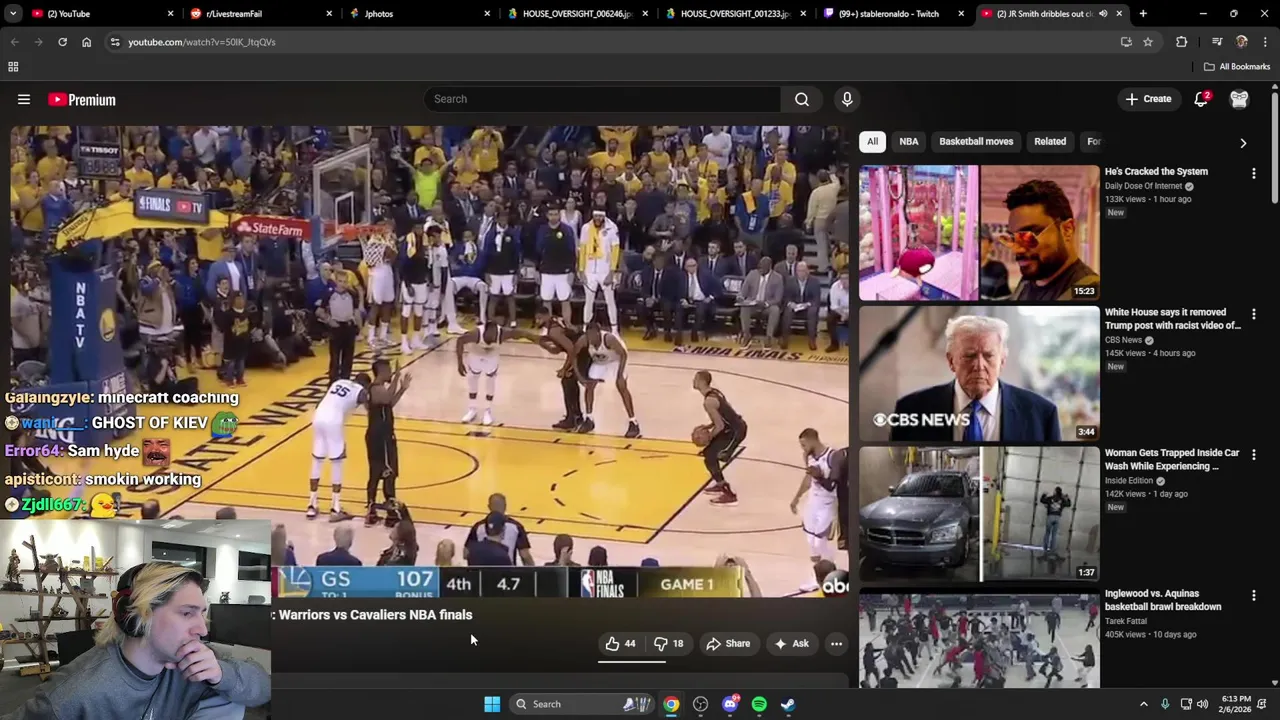Open volume control in system tray
This screenshot has width=1280, height=720.
1203,704
